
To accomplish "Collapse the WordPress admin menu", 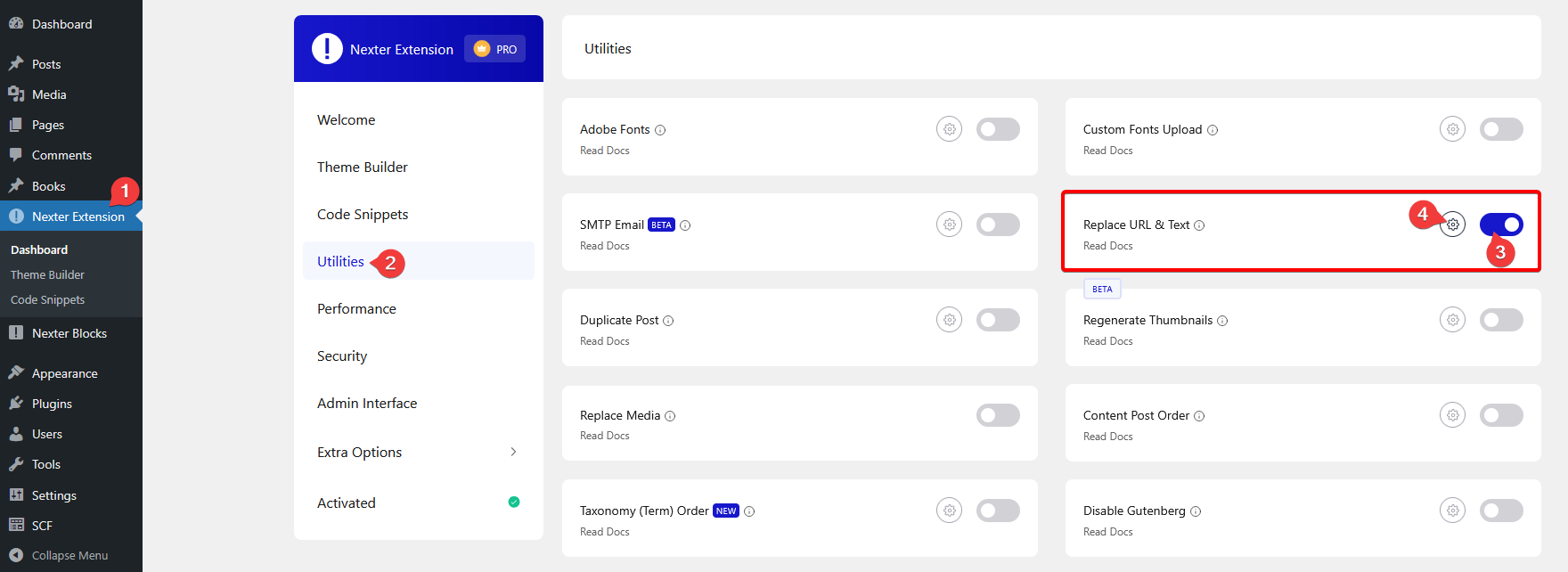I will pos(69,555).
